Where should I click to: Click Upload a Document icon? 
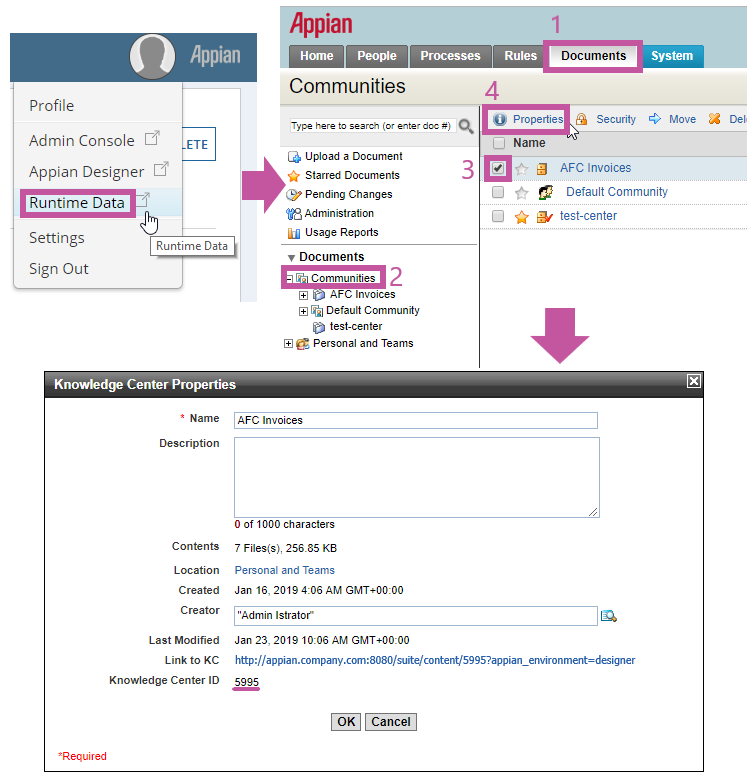click(x=294, y=157)
